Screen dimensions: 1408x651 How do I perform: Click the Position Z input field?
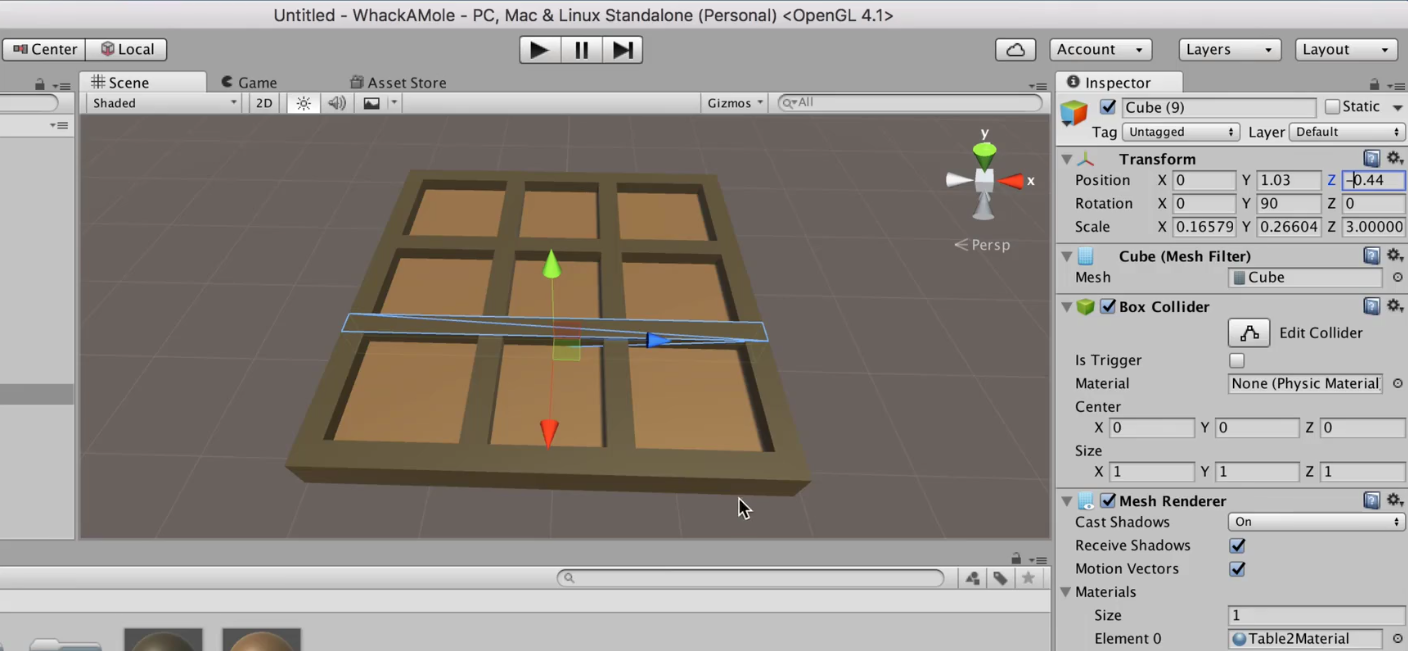[1371, 180]
